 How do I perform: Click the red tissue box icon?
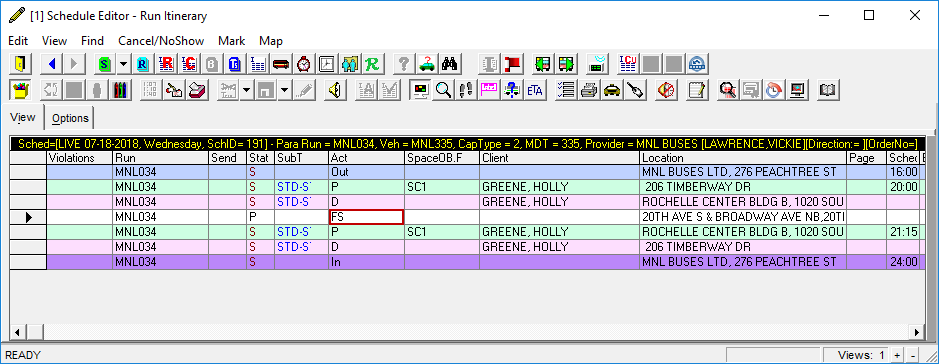coord(198,90)
